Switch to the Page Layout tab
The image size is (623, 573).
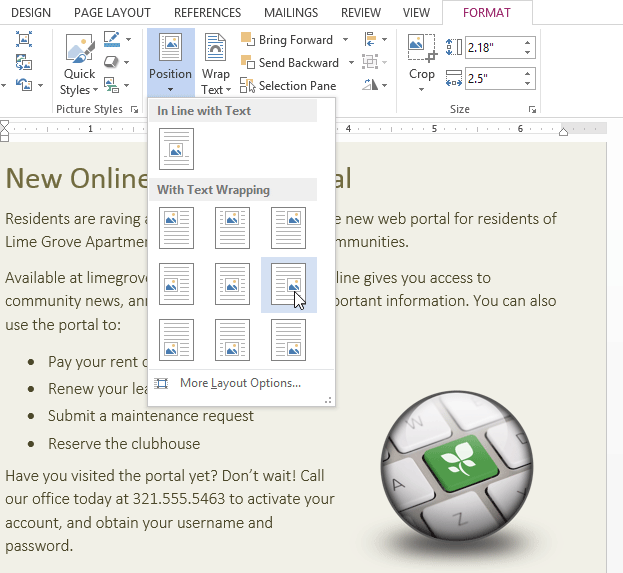(112, 13)
